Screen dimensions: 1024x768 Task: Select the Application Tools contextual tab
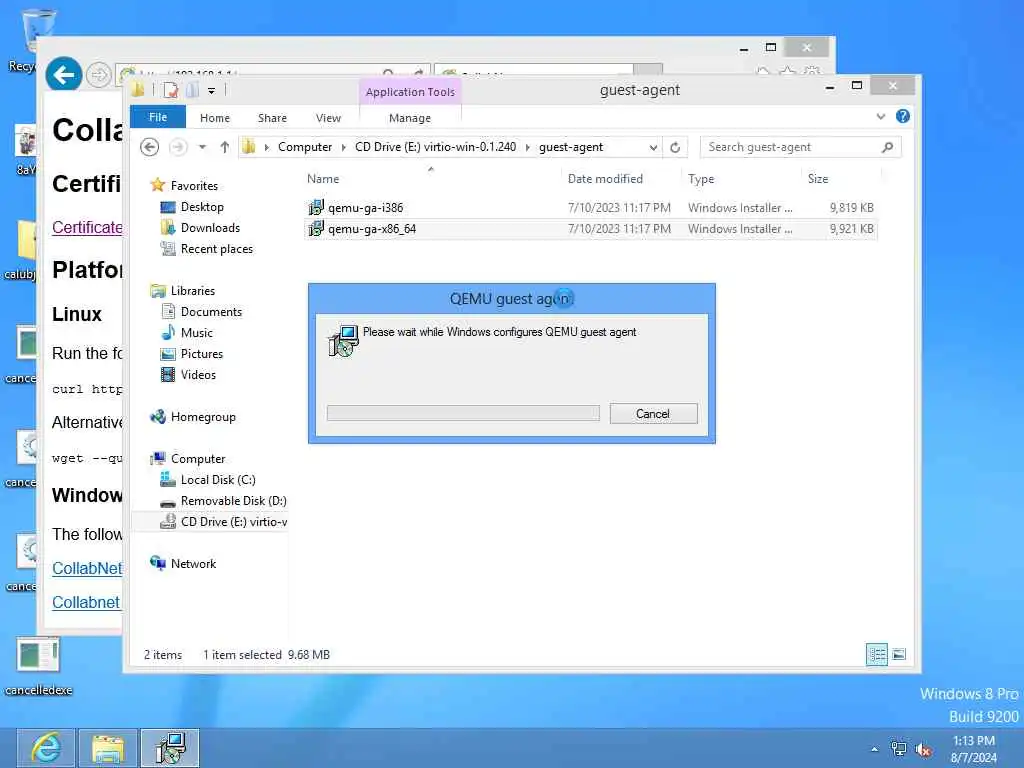(x=410, y=91)
